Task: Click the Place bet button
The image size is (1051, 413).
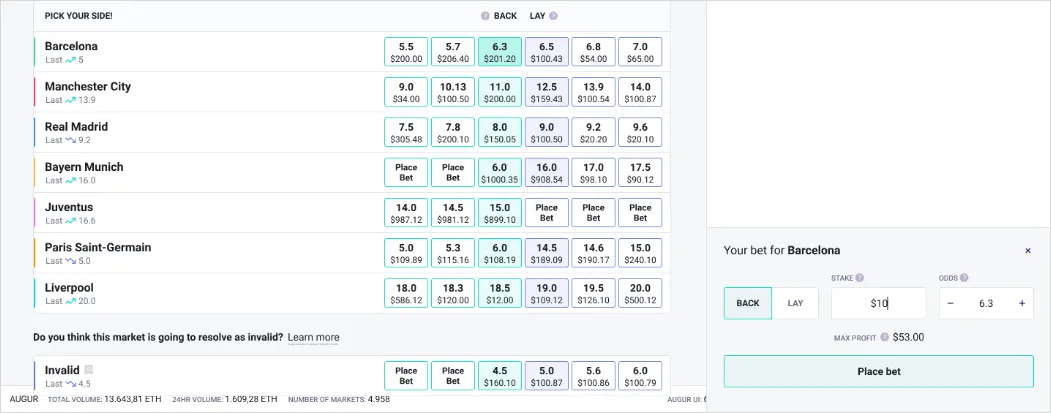Action: coord(879,371)
